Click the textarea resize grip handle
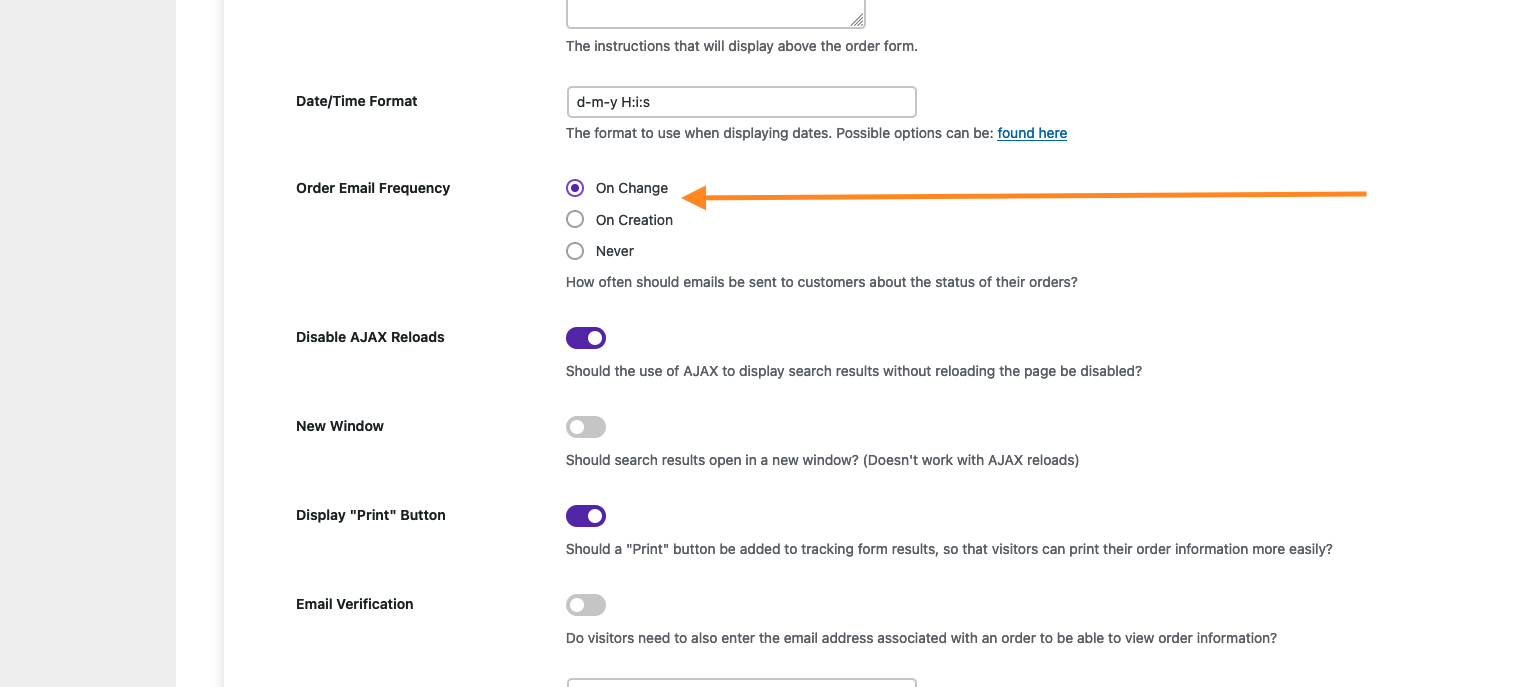Screen dimensions: 1526x687 (857, 19)
